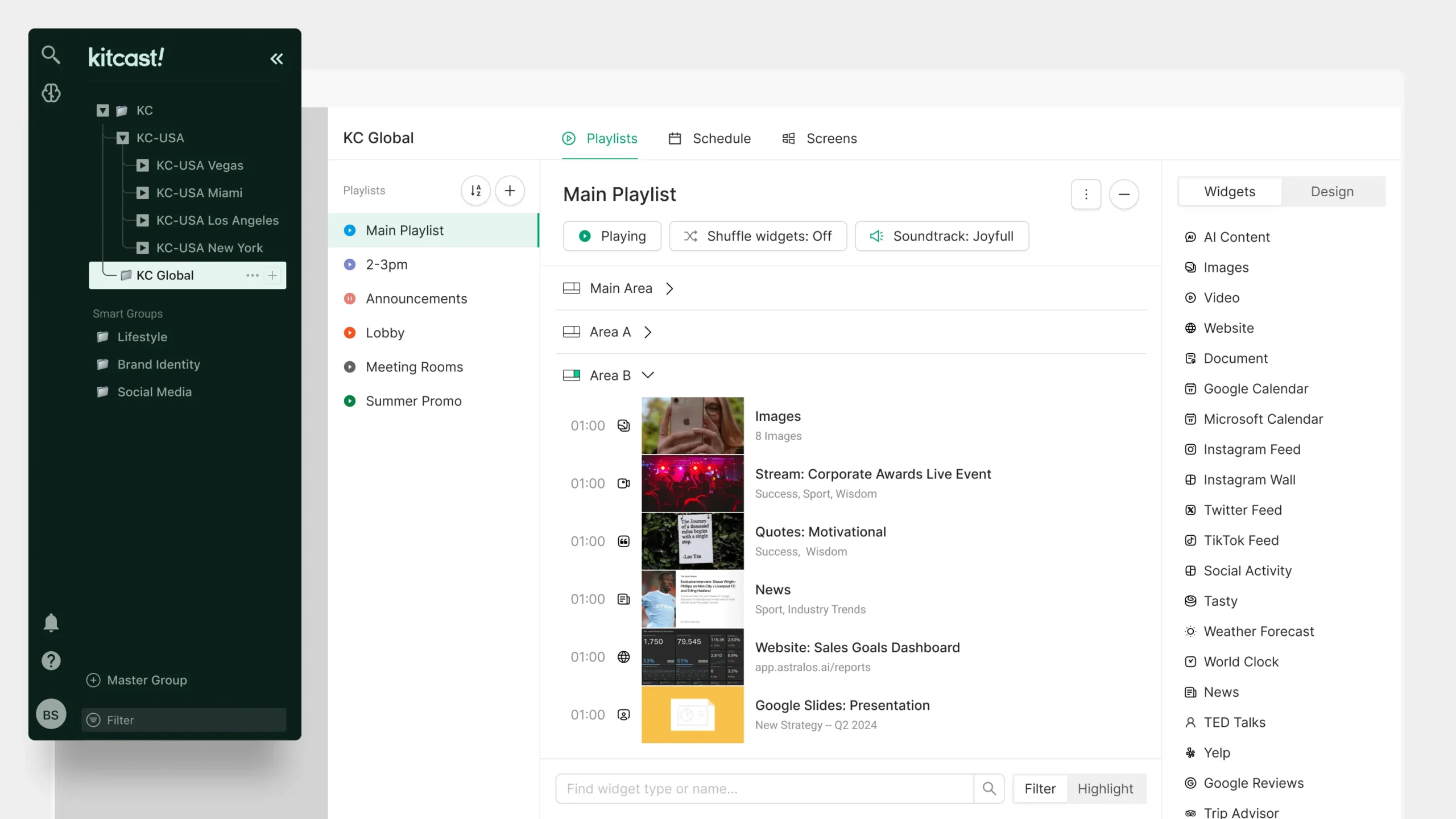Expand the Area A section

click(648, 332)
